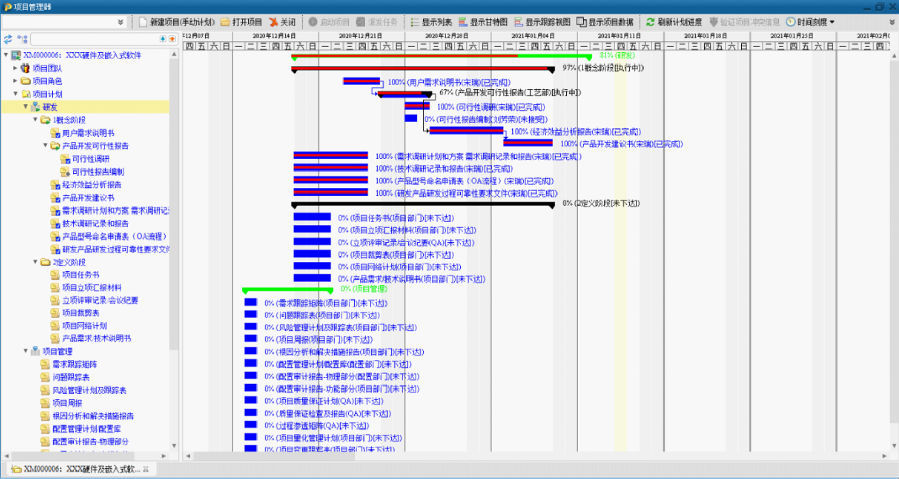Click the 打开项目 folder button
The image size is (899, 479).
[241, 22]
